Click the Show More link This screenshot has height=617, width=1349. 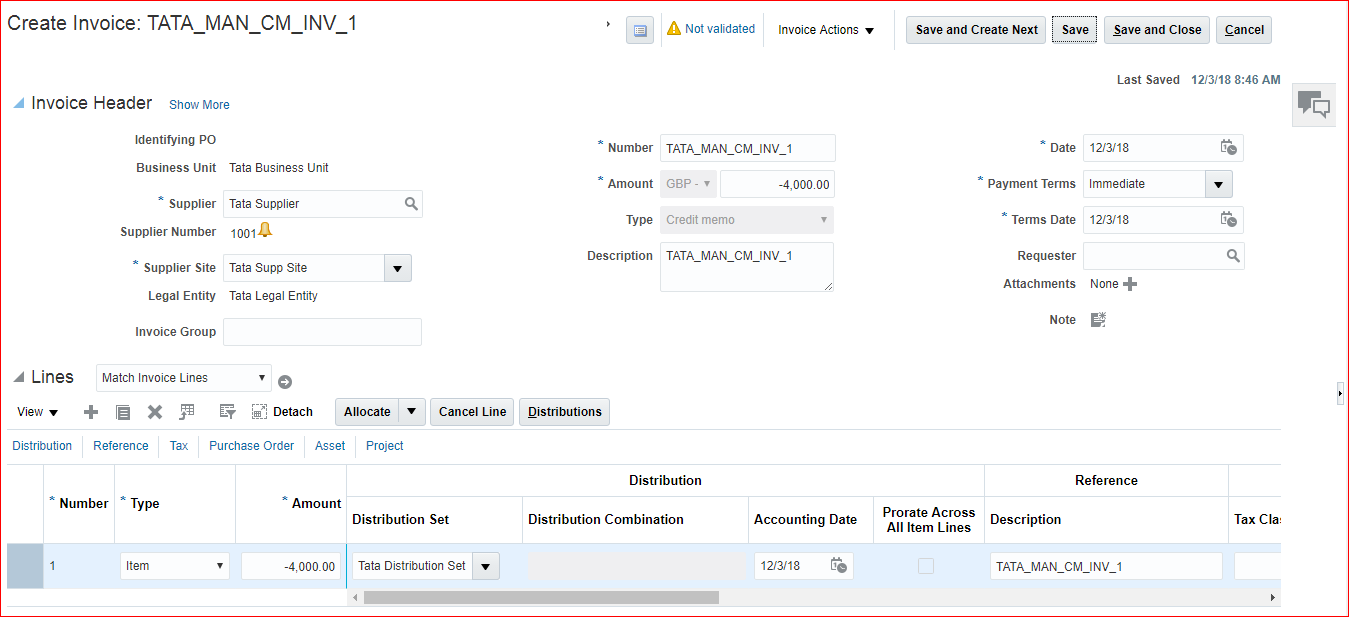(199, 105)
